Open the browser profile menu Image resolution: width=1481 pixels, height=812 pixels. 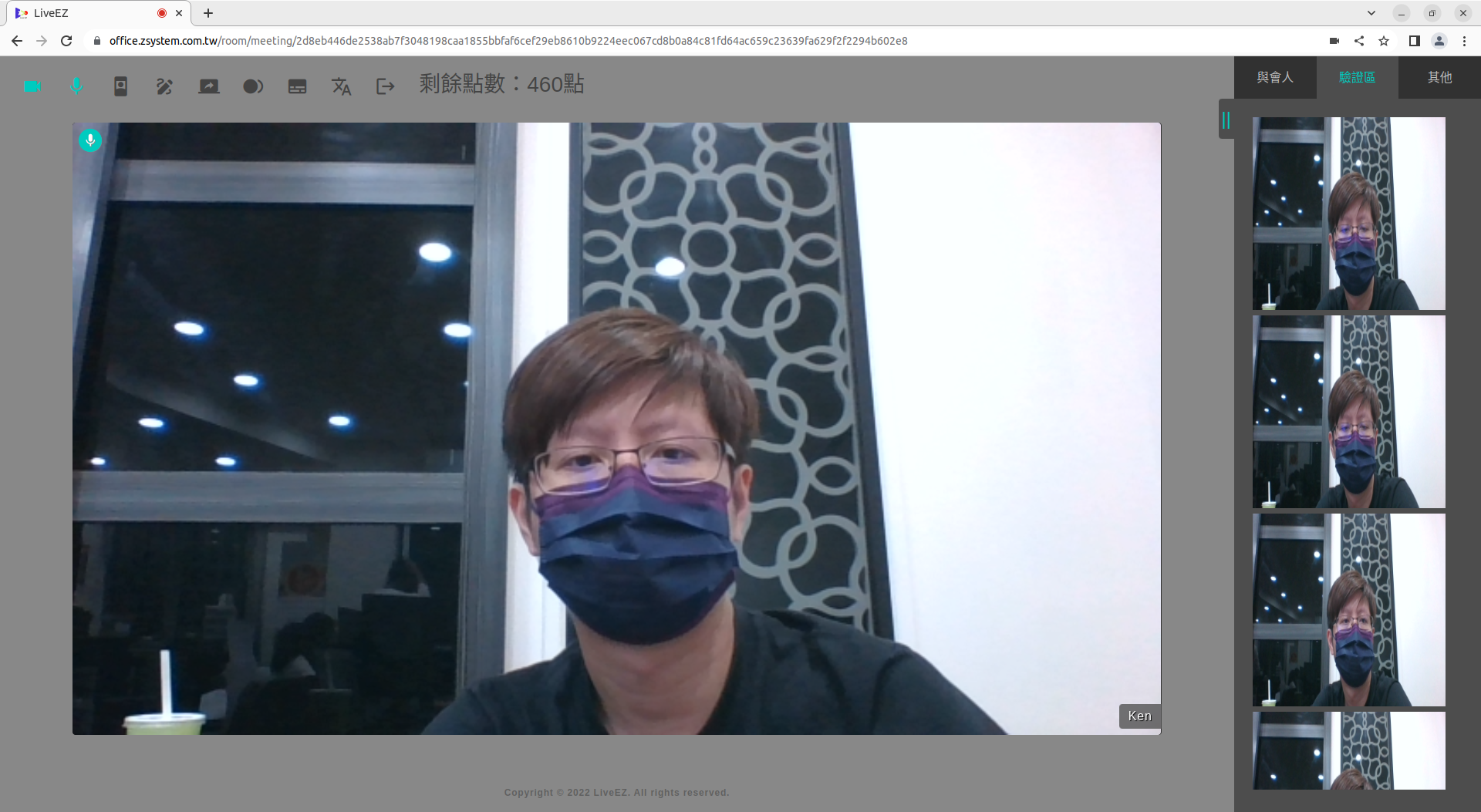pos(1439,41)
